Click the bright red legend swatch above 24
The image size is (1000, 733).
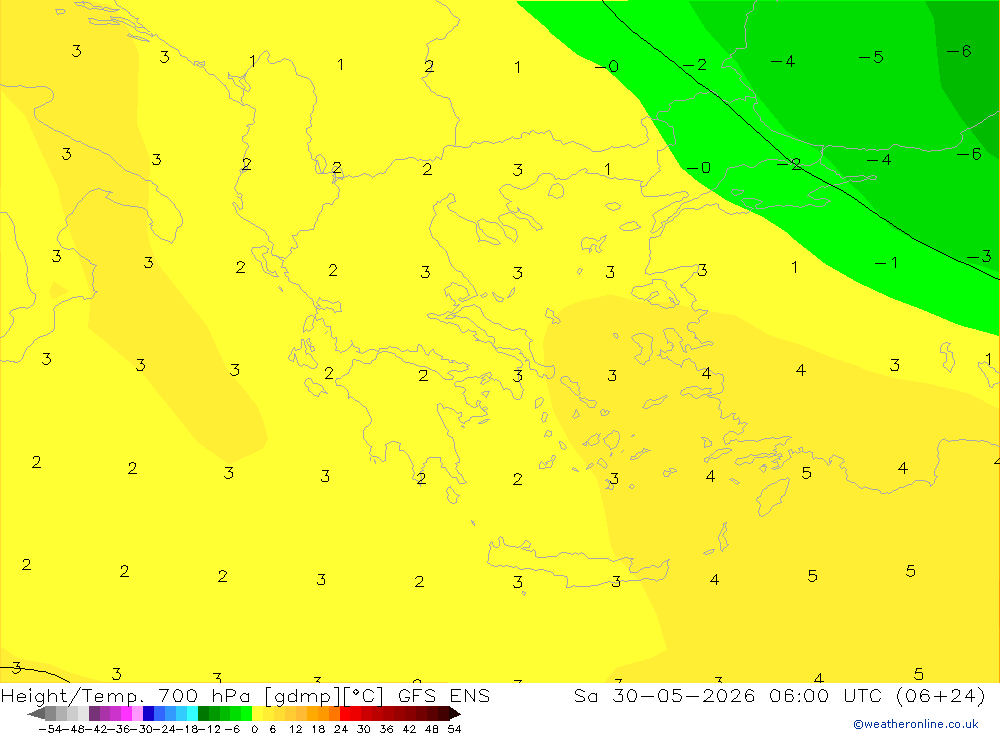[345, 714]
